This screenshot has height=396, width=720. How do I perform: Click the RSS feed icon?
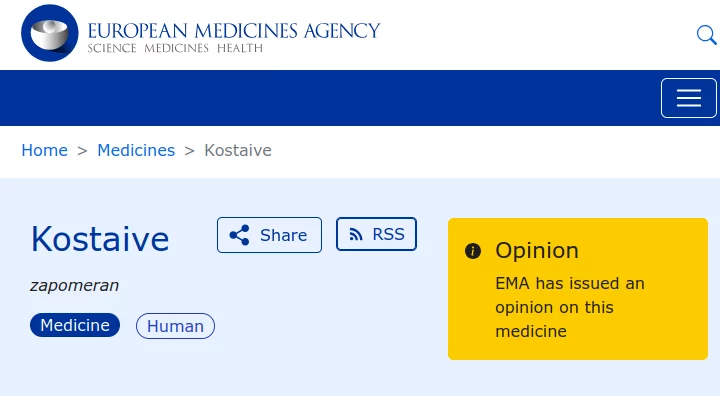click(x=356, y=235)
